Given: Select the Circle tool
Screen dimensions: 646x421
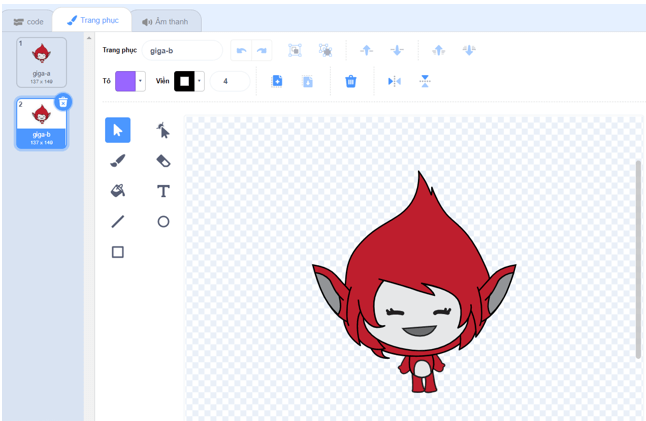Looking at the screenshot, I should click(x=163, y=222).
